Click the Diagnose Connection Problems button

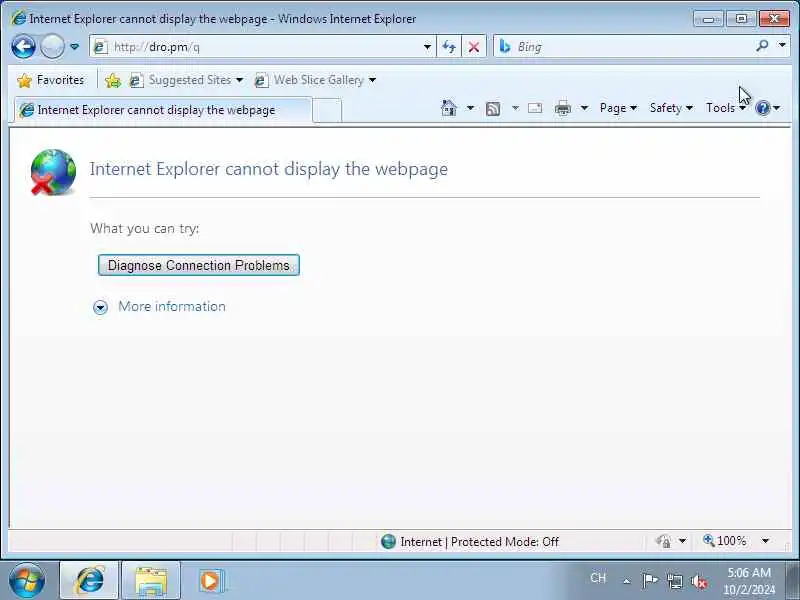[x=198, y=265]
